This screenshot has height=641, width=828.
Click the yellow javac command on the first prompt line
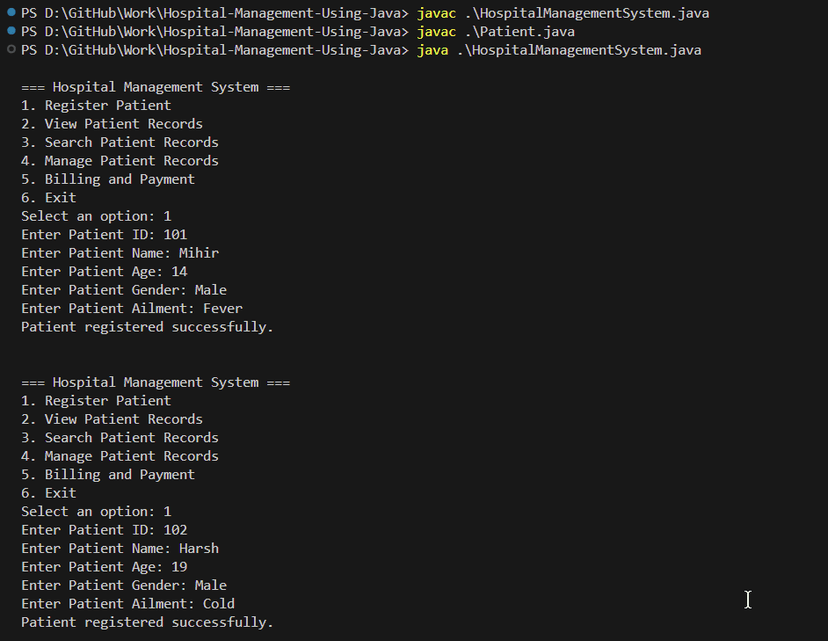pyautogui.click(x=436, y=13)
